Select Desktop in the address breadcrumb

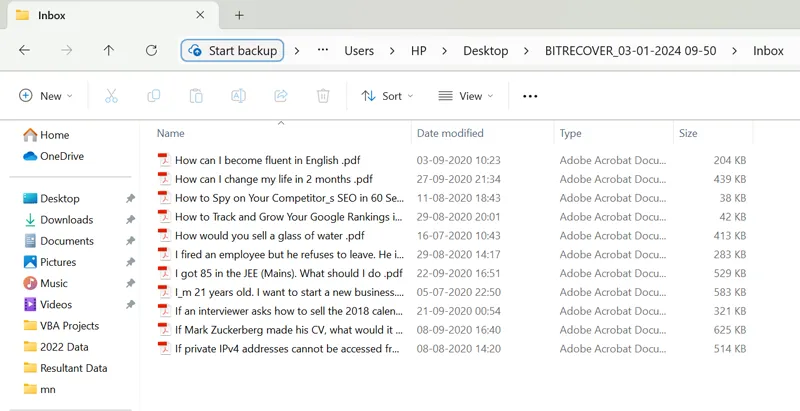click(x=485, y=51)
